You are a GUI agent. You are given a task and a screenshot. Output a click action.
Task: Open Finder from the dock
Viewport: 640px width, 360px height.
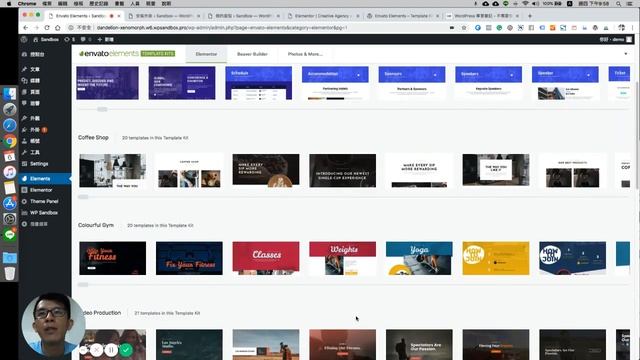[9, 93]
